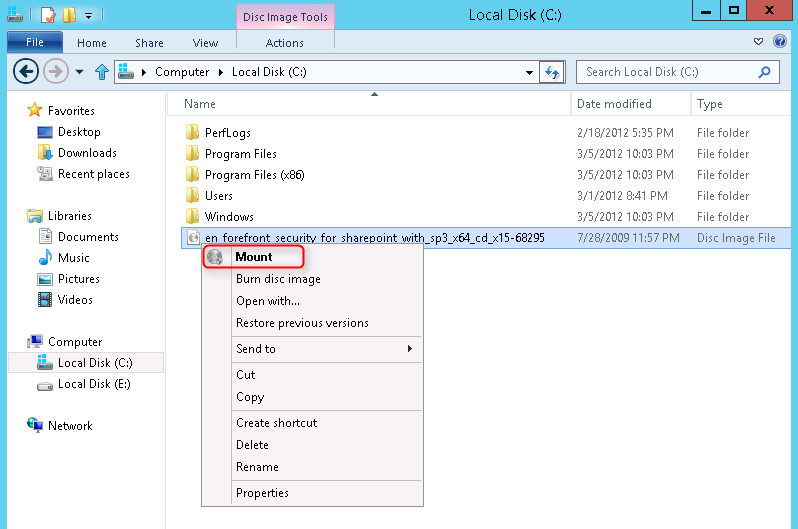This screenshot has height=529, width=798.
Task: Choose Restore previous versions
Action: click(312, 323)
